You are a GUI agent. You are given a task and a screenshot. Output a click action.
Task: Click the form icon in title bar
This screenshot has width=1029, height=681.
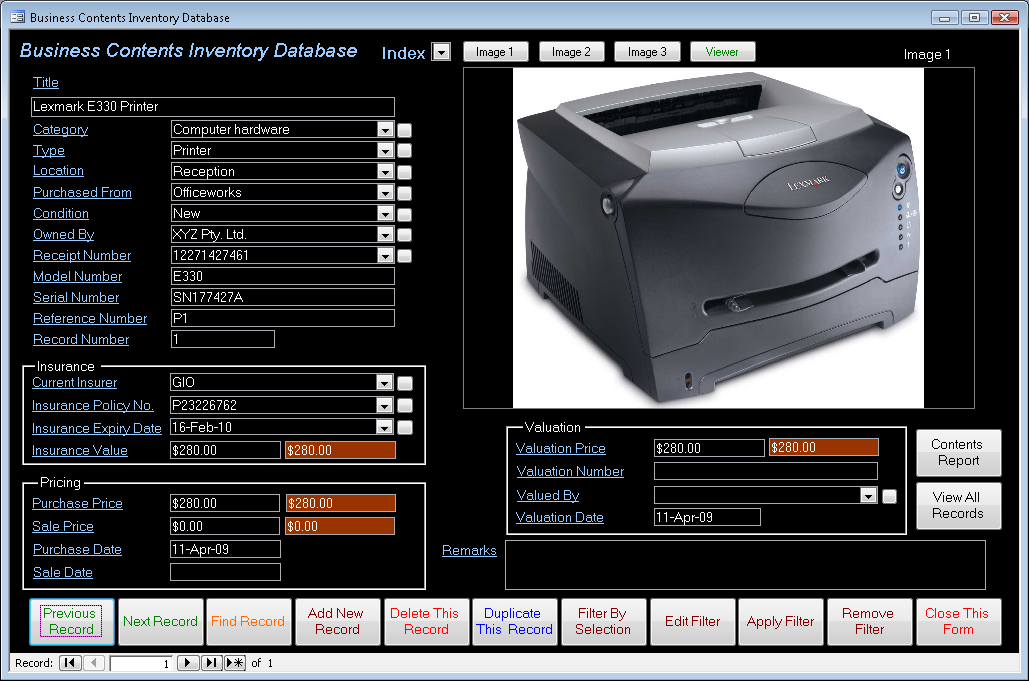[x=17, y=17]
